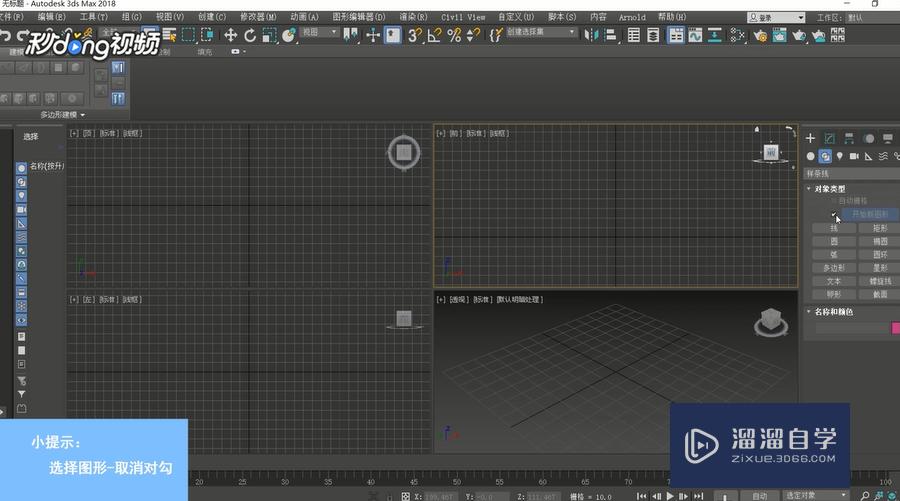Open the 工具(T) menu
Image resolution: width=900 pixels, height=501 pixels.
pos(94,17)
